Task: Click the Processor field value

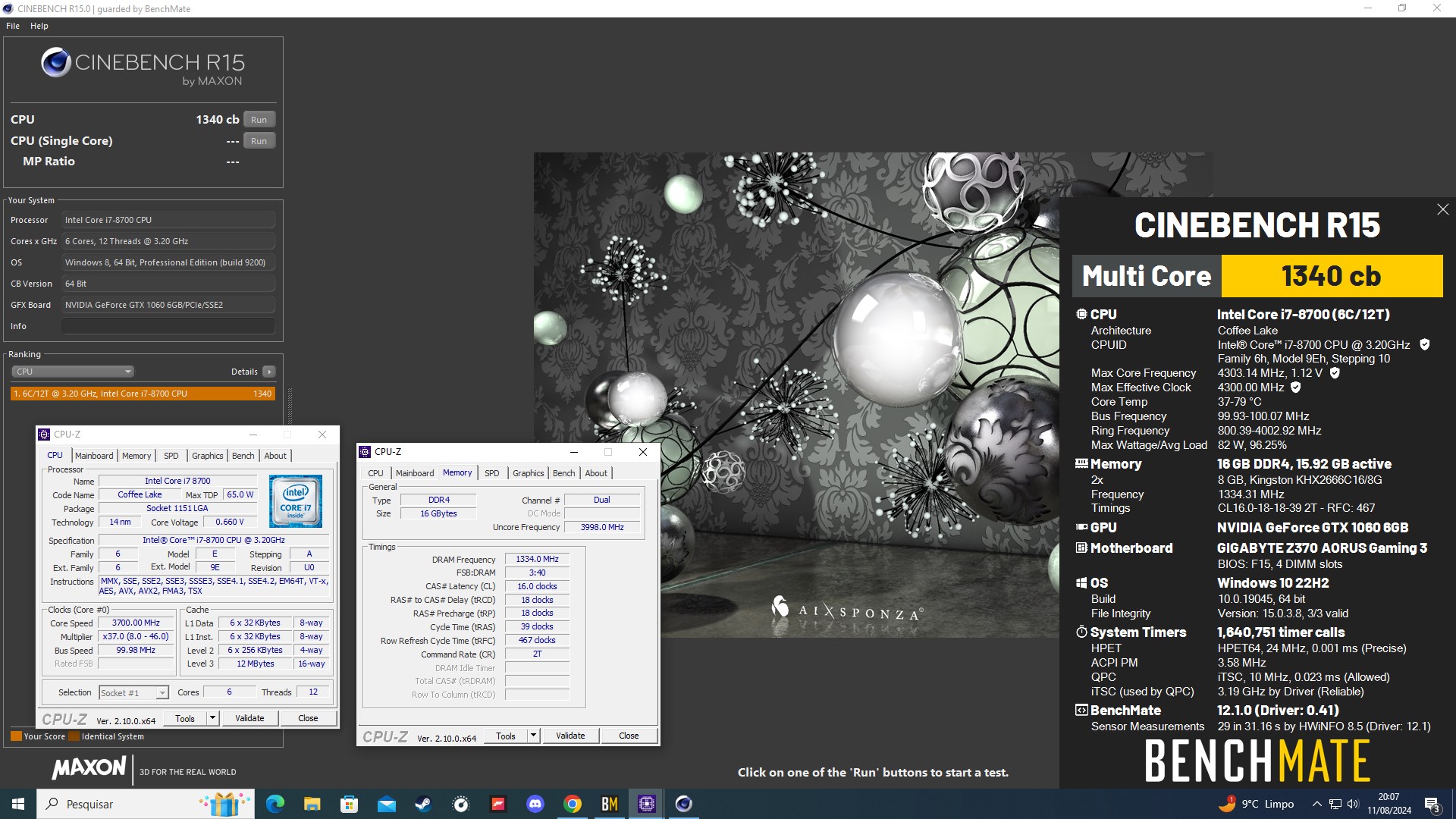Action: pyautogui.click(x=168, y=220)
